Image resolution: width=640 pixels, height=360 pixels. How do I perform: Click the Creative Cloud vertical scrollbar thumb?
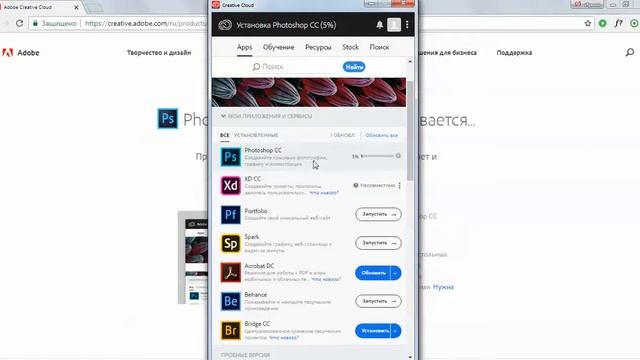point(410,131)
